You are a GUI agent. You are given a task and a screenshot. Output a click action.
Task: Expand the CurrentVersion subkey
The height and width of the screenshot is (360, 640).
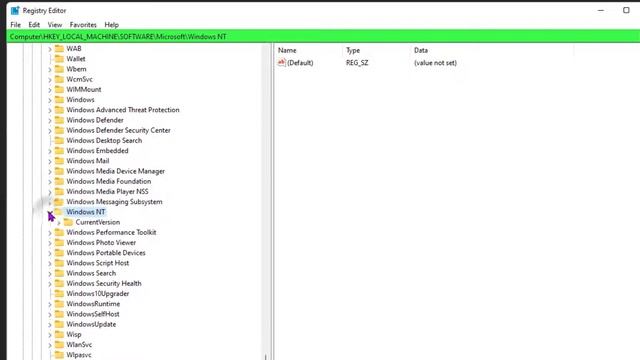59,222
